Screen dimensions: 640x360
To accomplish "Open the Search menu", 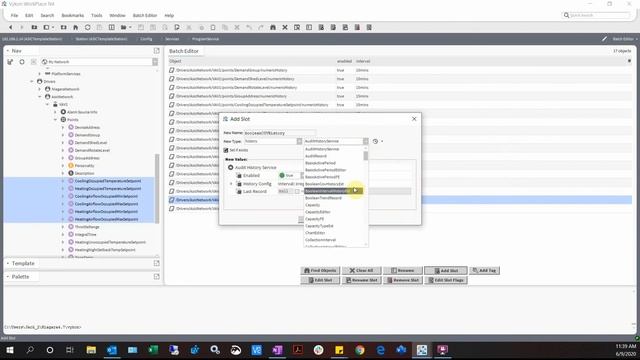I will [x=47, y=15].
